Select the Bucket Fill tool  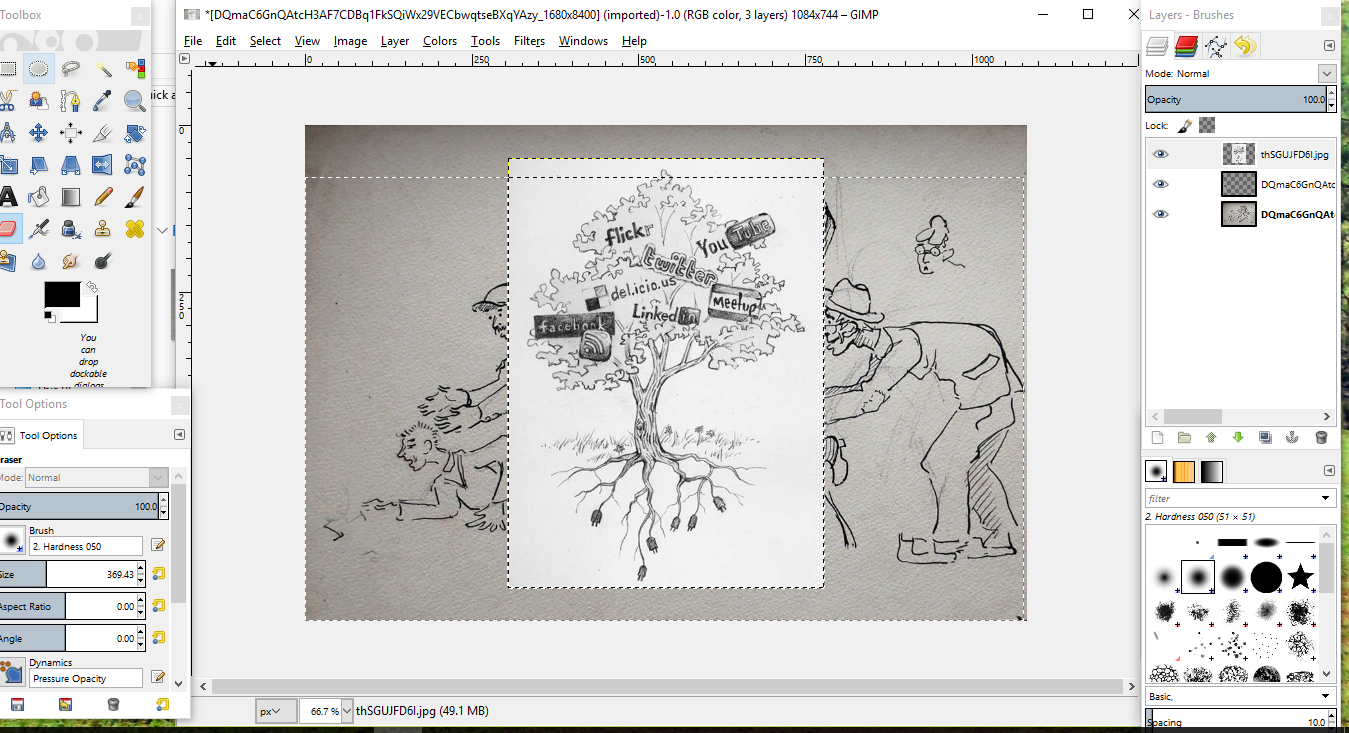tap(38, 197)
